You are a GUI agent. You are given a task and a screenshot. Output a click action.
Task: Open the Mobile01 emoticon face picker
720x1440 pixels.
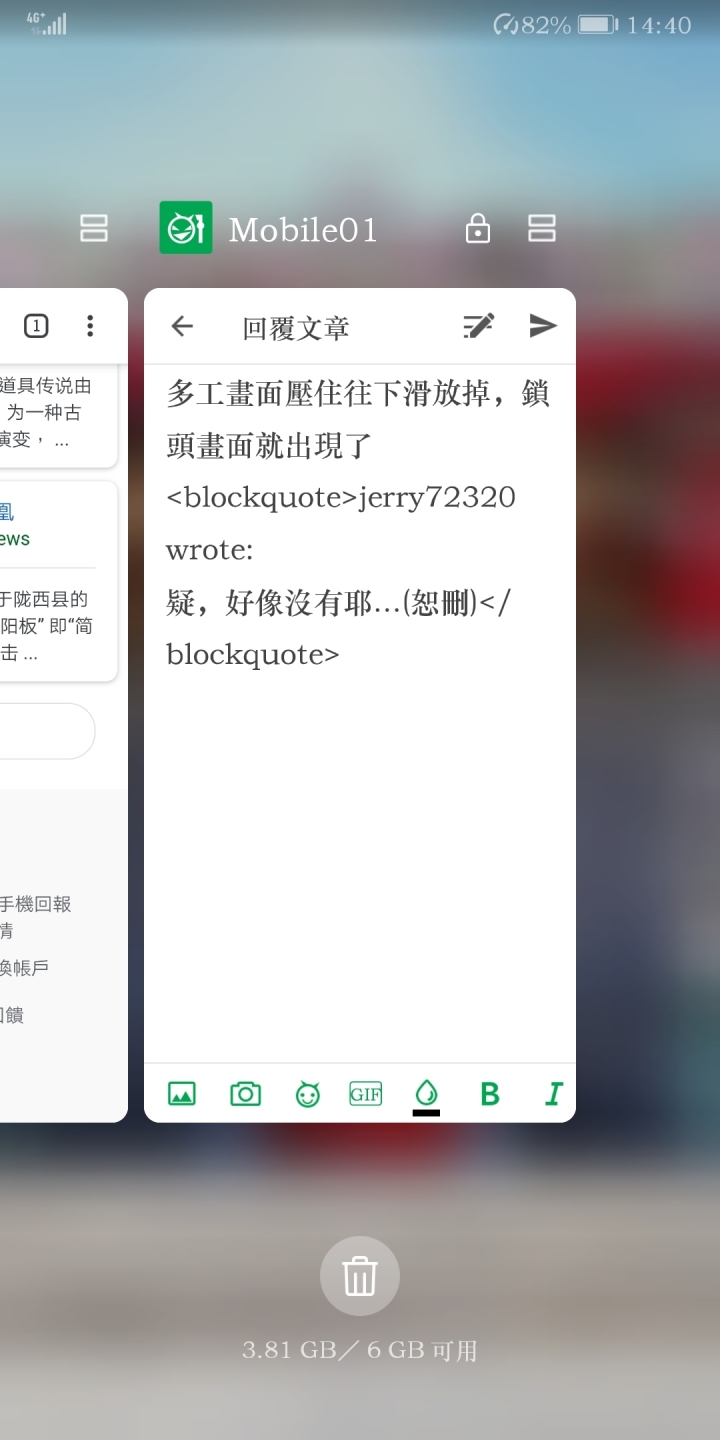pos(308,1094)
